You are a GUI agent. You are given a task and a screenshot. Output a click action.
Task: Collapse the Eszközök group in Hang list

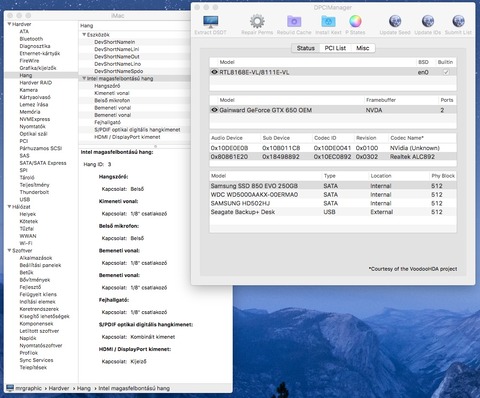coord(84,34)
